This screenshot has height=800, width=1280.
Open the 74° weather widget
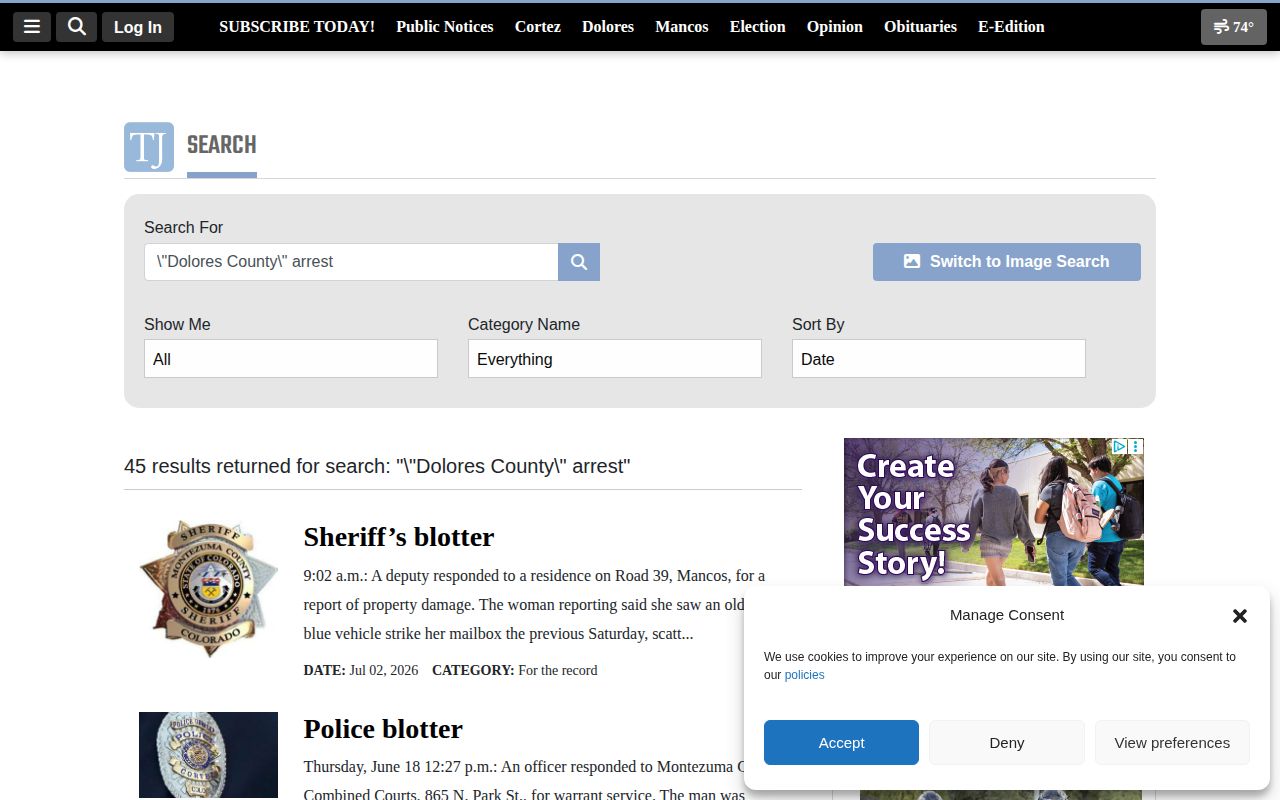point(1233,27)
